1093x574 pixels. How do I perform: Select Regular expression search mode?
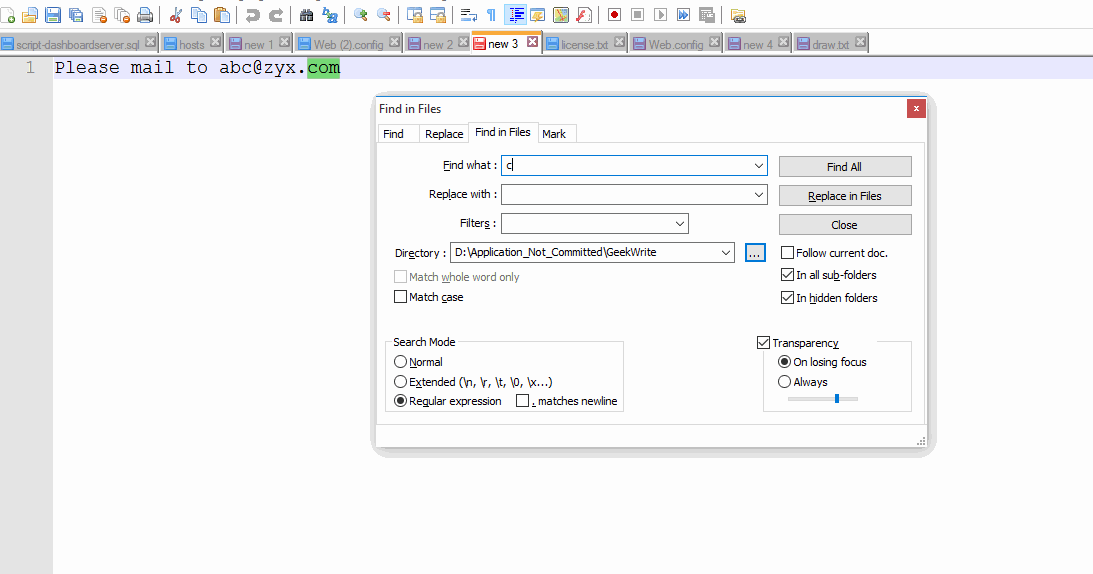point(400,401)
